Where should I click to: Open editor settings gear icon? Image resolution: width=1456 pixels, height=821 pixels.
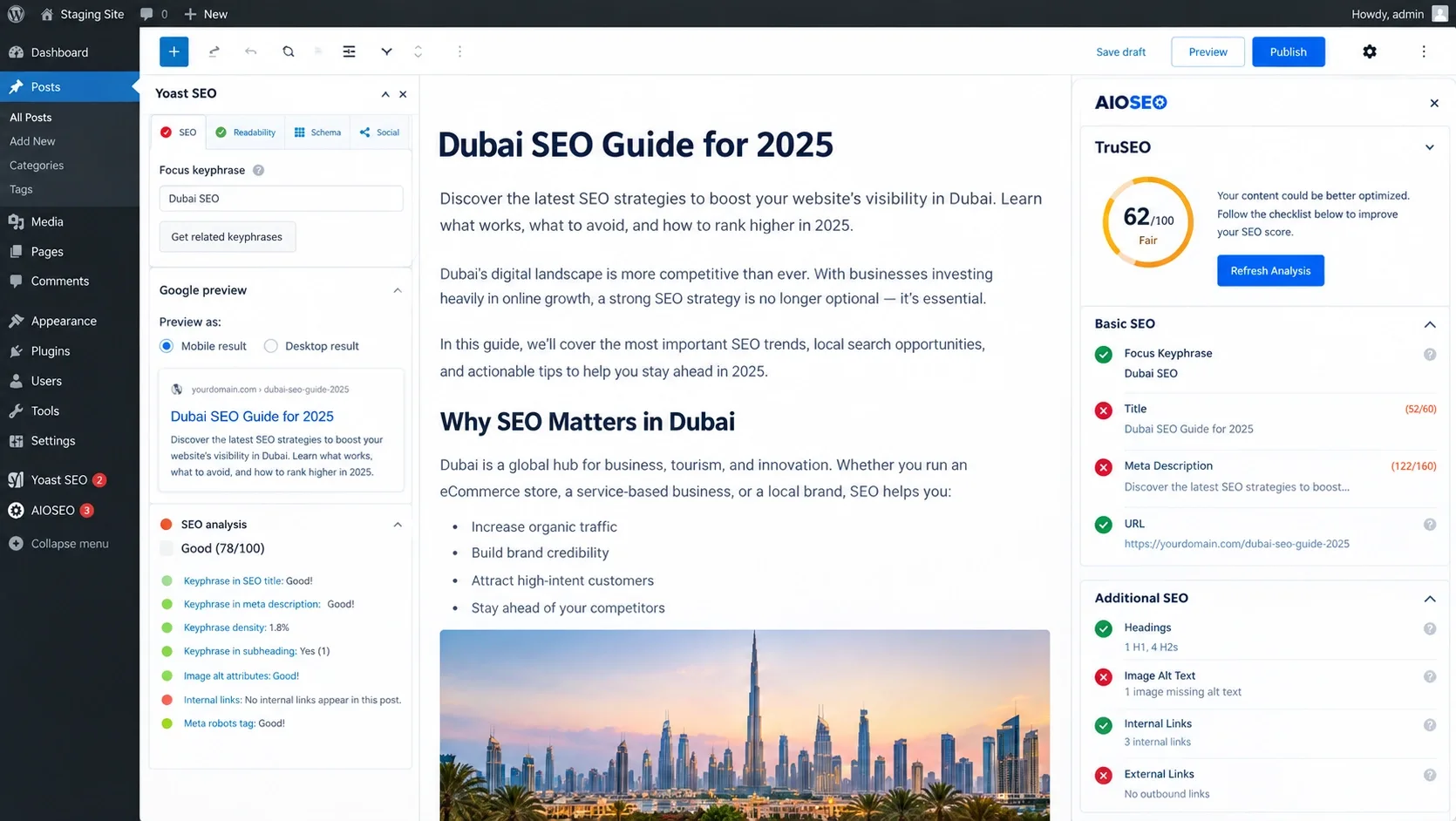coord(1370,51)
